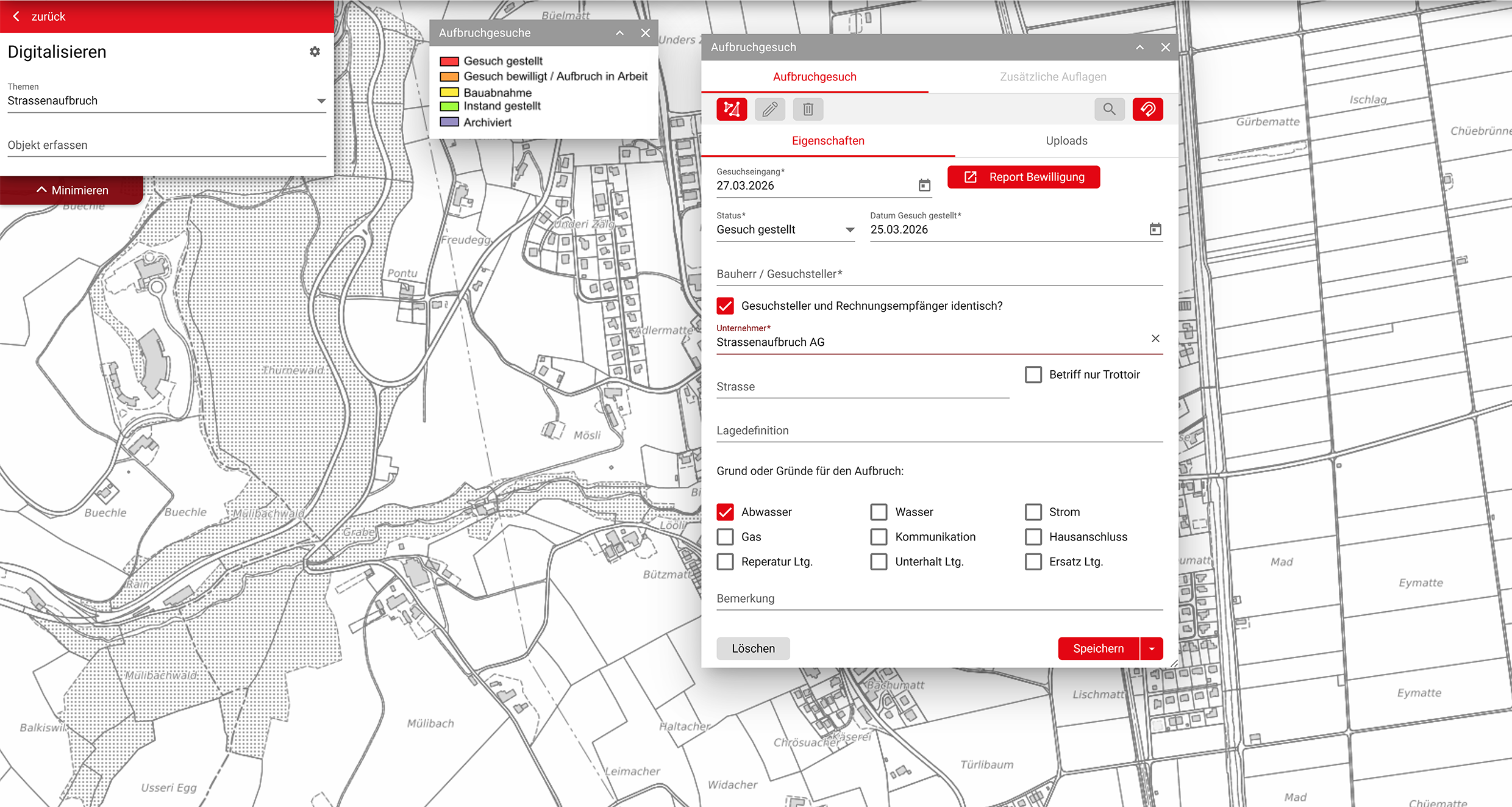Image resolution: width=1512 pixels, height=807 pixels.
Task: Open Digitalisieren settings gear
Action: 315,52
